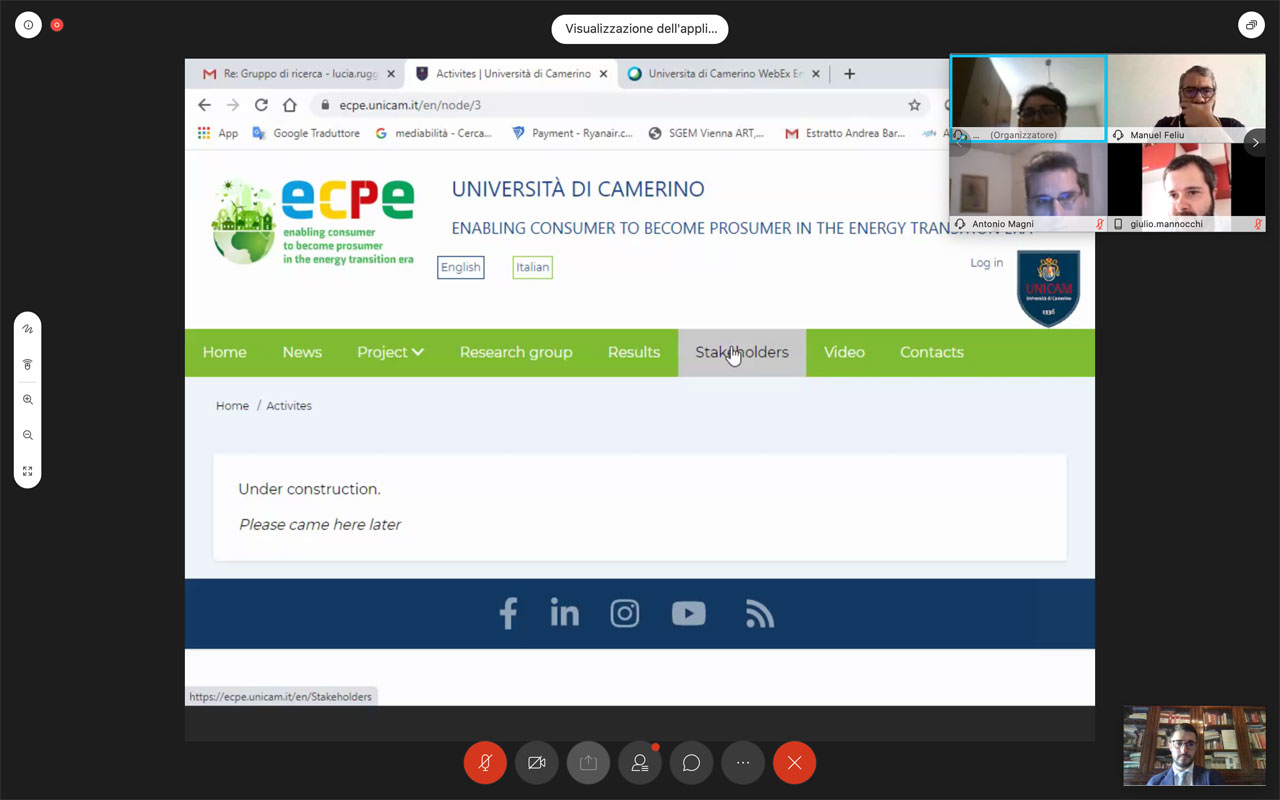Close the WebEx browser tab

[x=816, y=74]
